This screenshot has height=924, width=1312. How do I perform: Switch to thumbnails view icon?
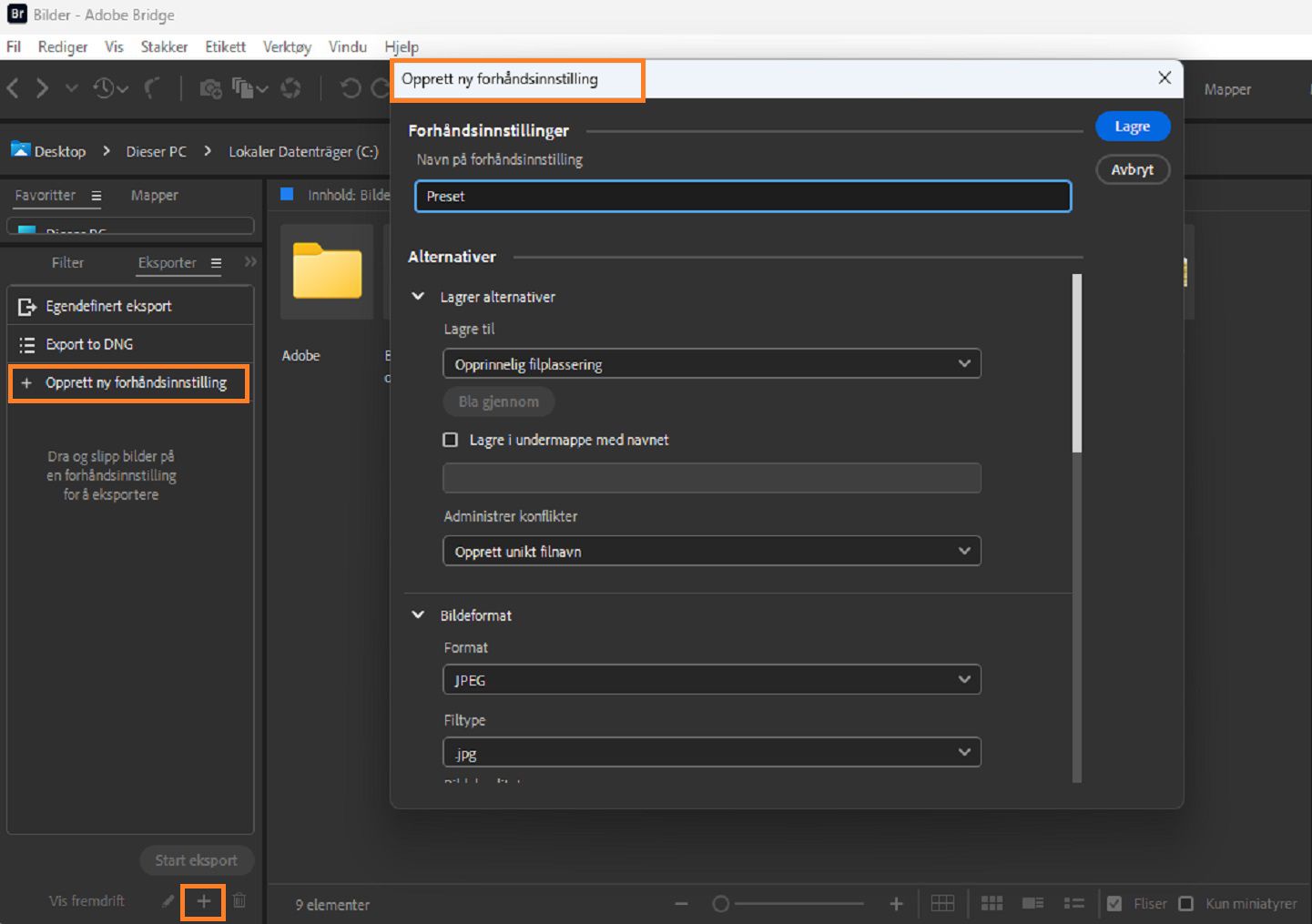point(992,903)
